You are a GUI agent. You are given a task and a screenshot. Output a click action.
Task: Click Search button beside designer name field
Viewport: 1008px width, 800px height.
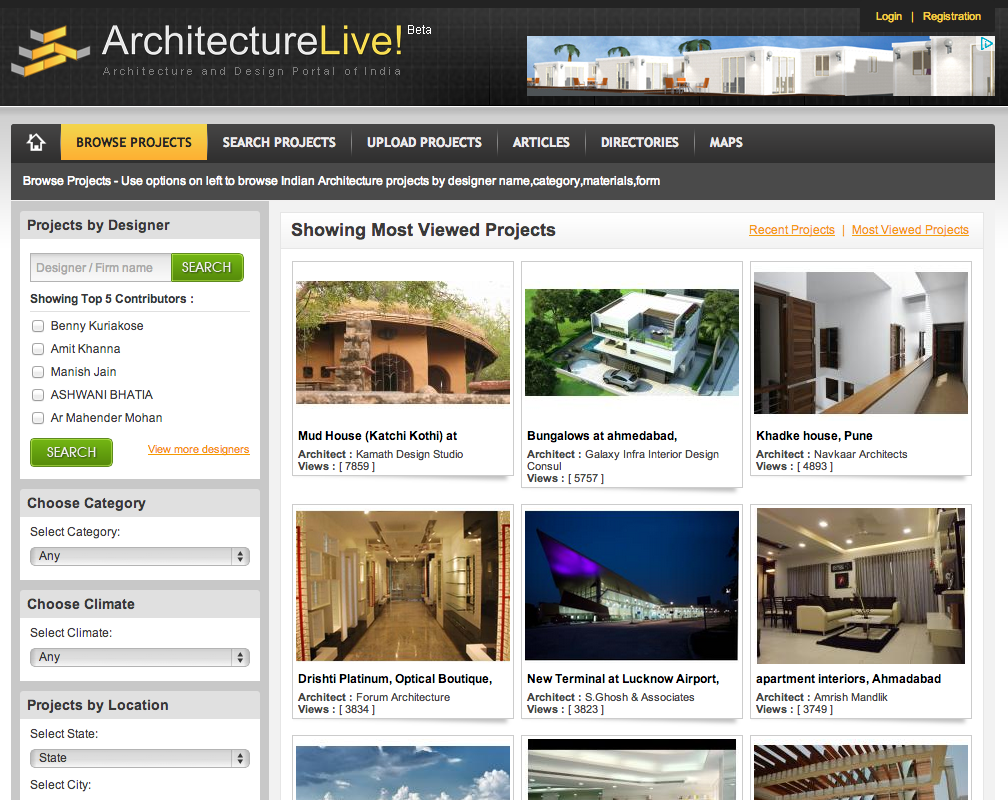(x=207, y=268)
